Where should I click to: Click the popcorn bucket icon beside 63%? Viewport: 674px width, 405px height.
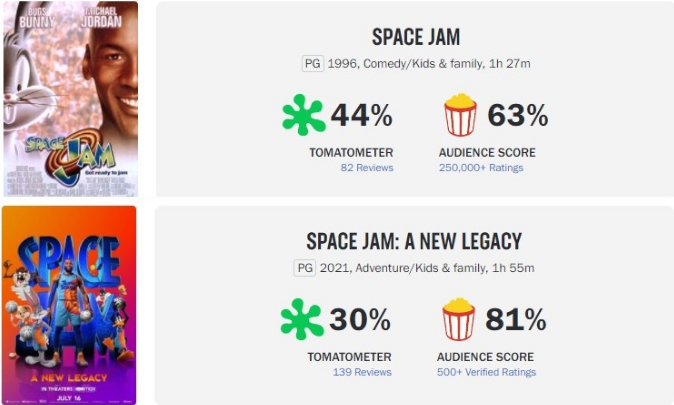(460, 114)
